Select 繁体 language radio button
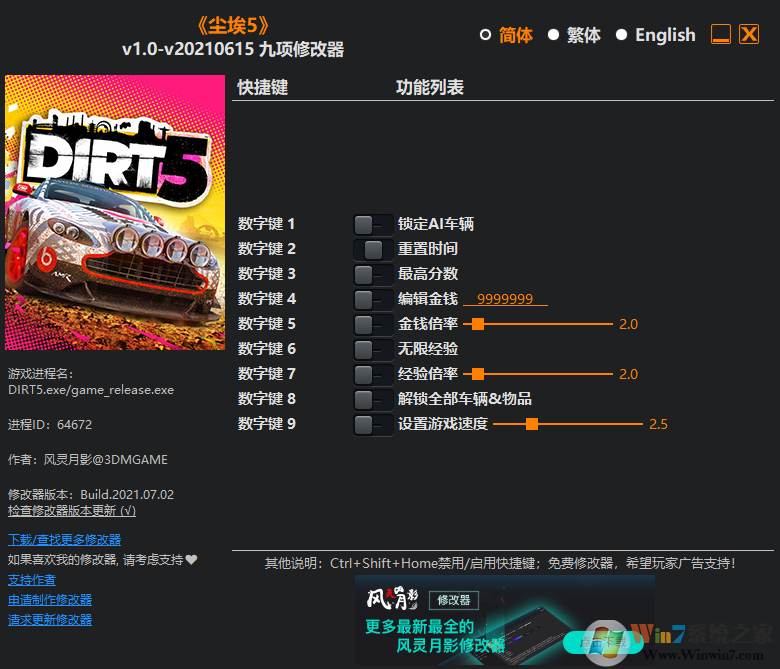Screen dimensions: 780x669 coord(554,35)
